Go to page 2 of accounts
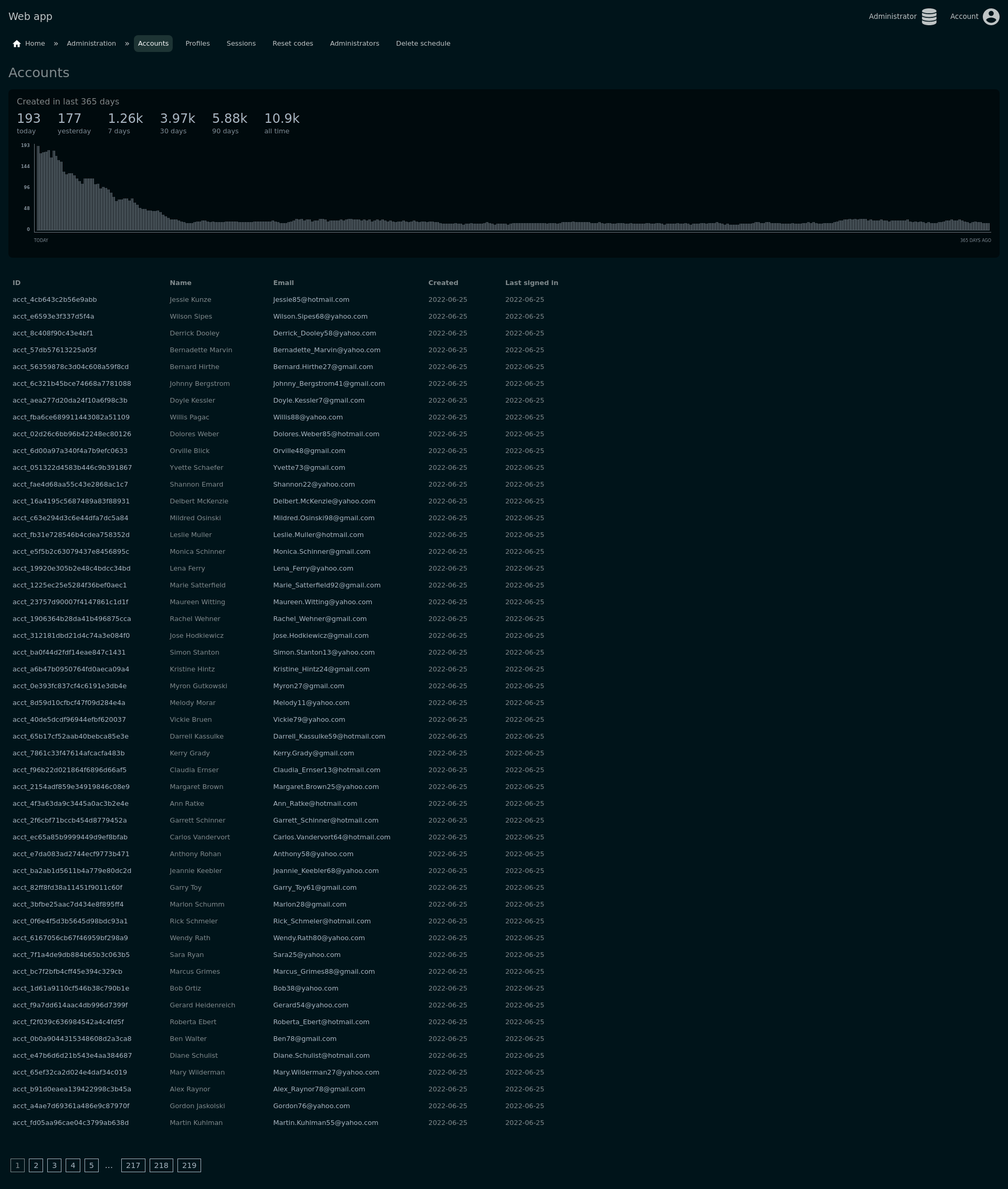This screenshot has width=1008, height=1189. pos(36,1165)
